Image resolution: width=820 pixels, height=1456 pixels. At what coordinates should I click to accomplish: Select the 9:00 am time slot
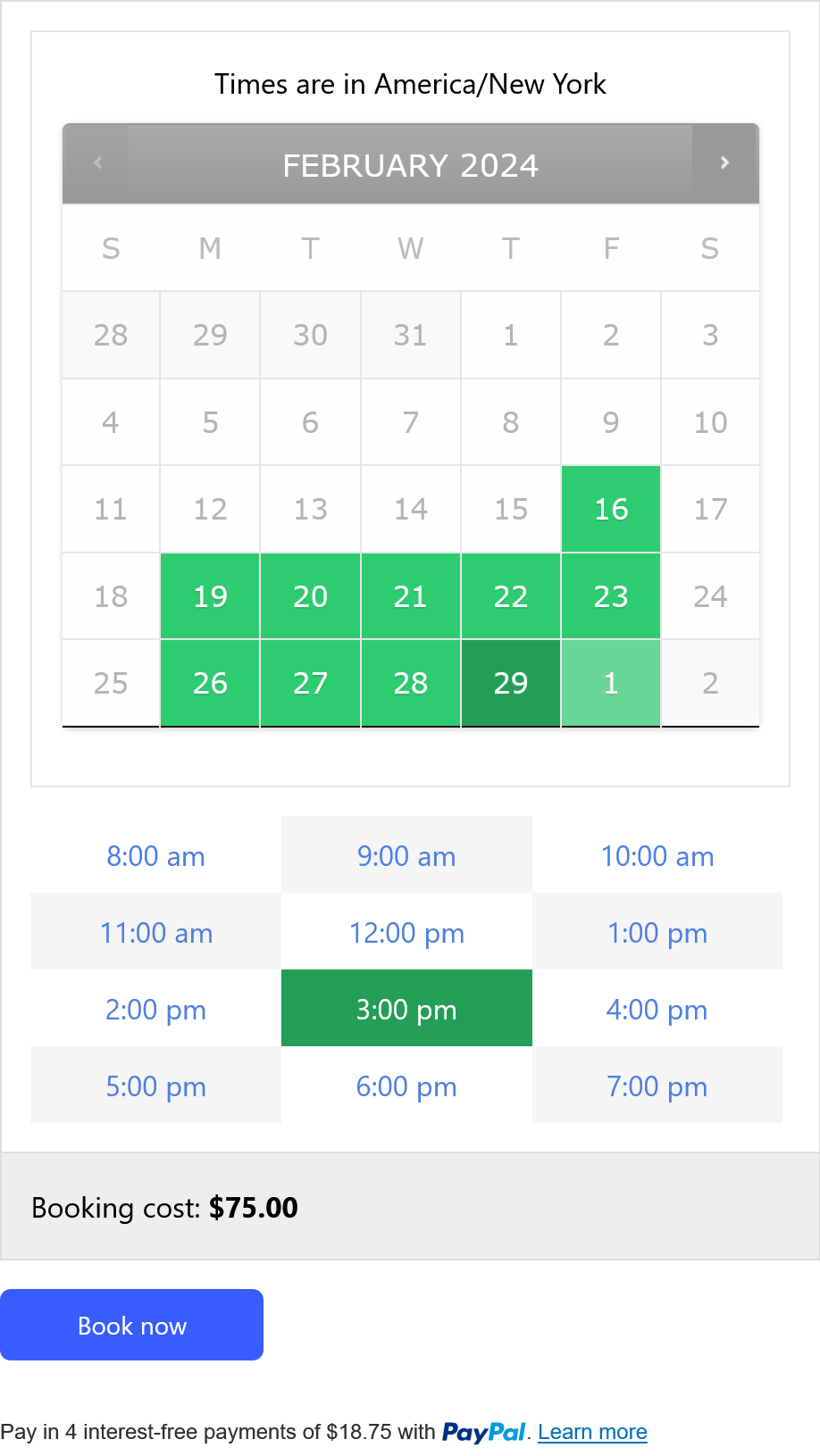coord(406,856)
